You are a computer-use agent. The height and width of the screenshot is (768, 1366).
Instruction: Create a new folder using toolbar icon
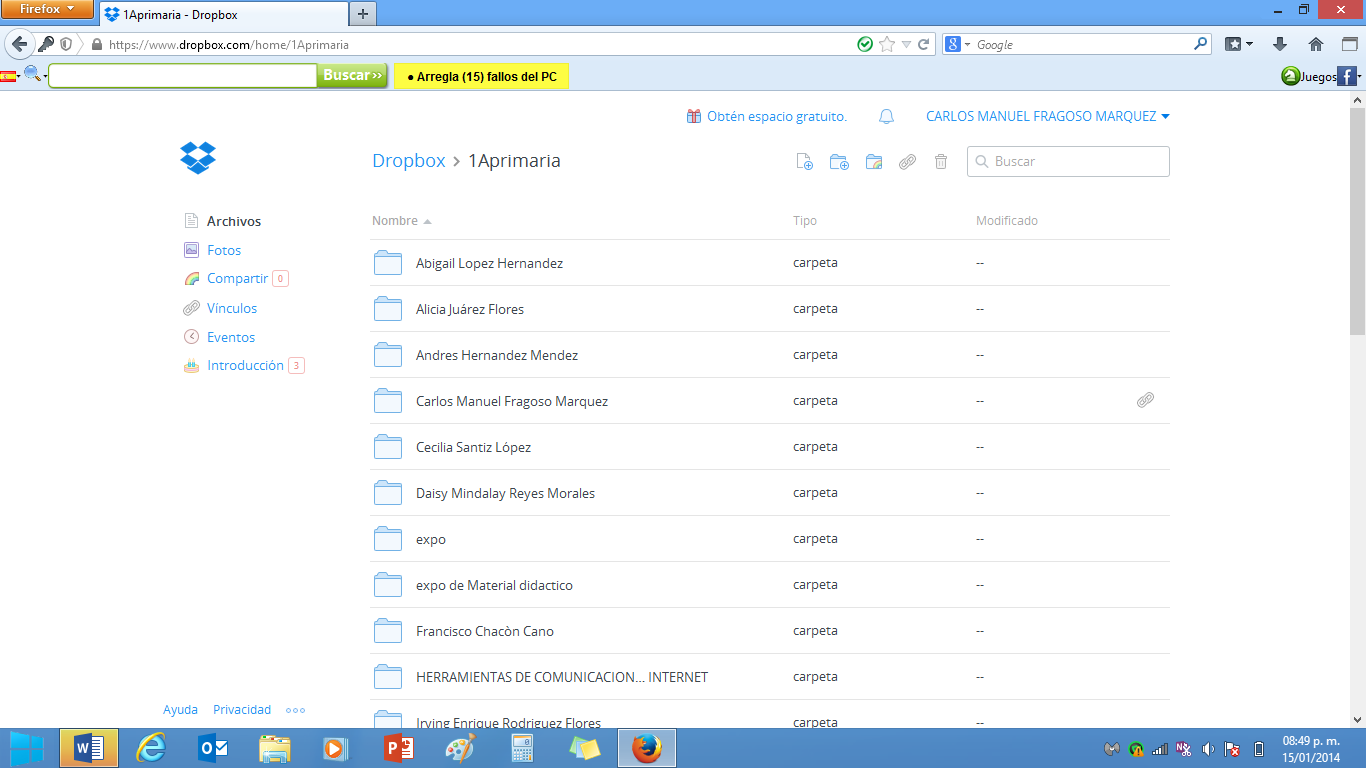point(839,162)
